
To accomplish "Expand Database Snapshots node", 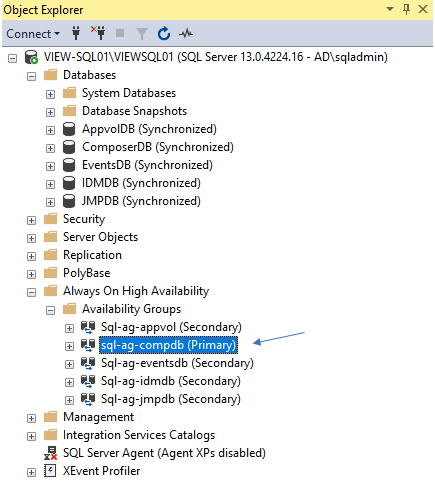I will [50, 112].
